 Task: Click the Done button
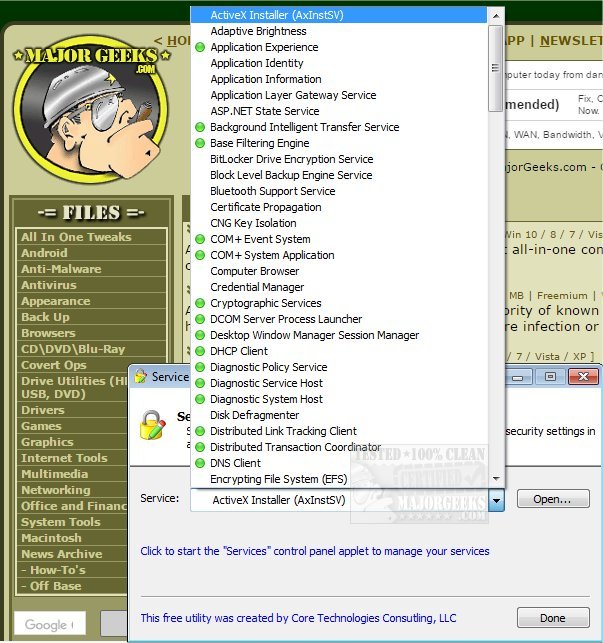[553, 618]
